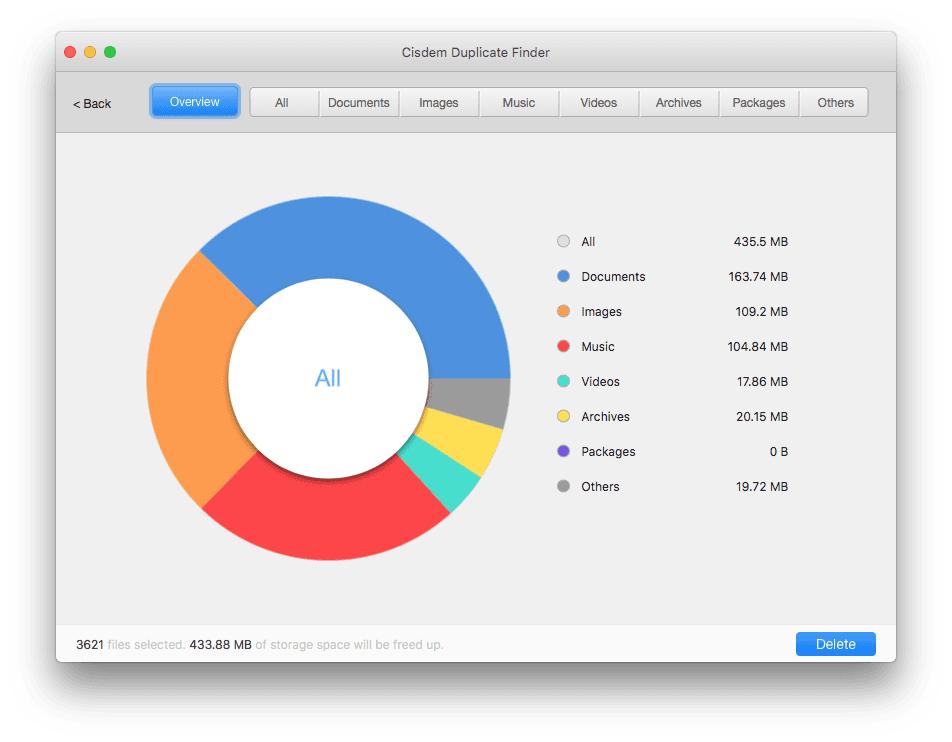Open the Videos tab

pos(599,103)
